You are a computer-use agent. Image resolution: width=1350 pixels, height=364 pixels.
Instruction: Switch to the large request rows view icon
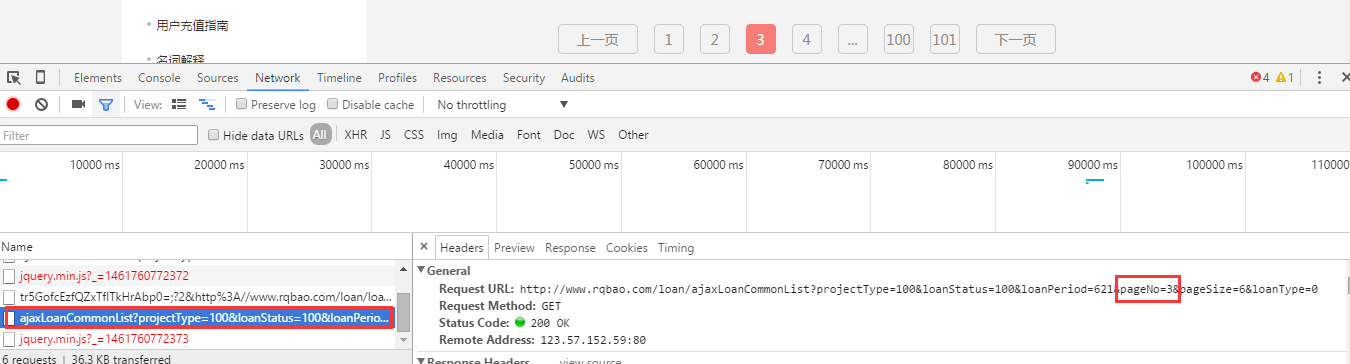[179, 104]
